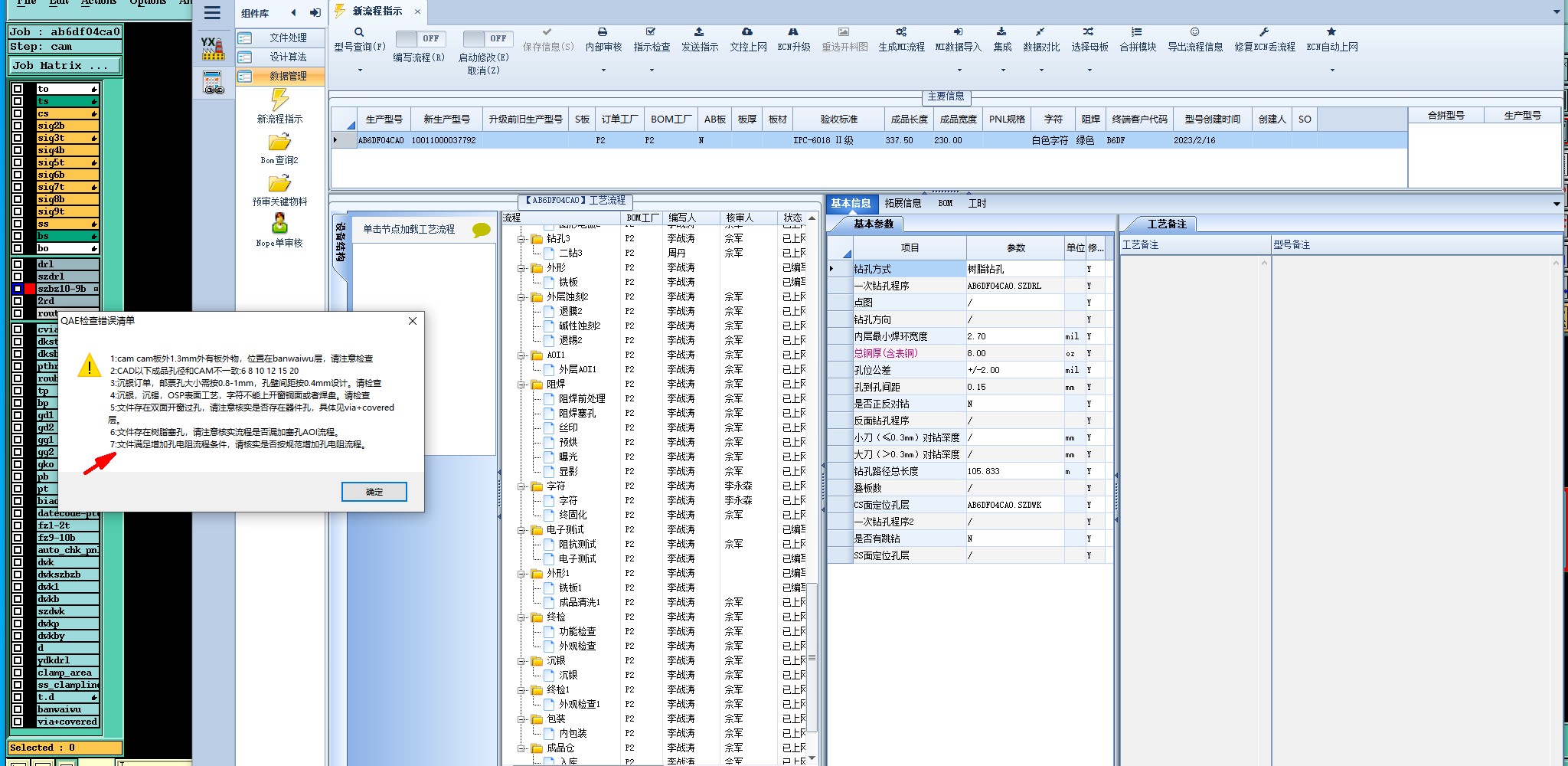Toggle the 启动修改(E) OFF switch
The height and width of the screenshot is (766, 1568).
tap(487, 38)
